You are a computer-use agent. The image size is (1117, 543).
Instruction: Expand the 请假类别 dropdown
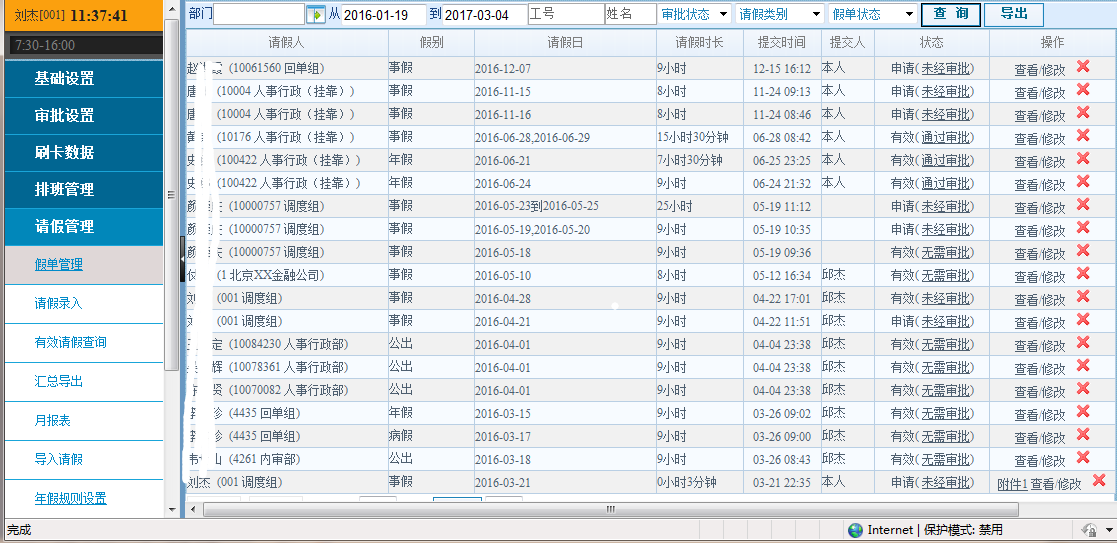(779, 15)
